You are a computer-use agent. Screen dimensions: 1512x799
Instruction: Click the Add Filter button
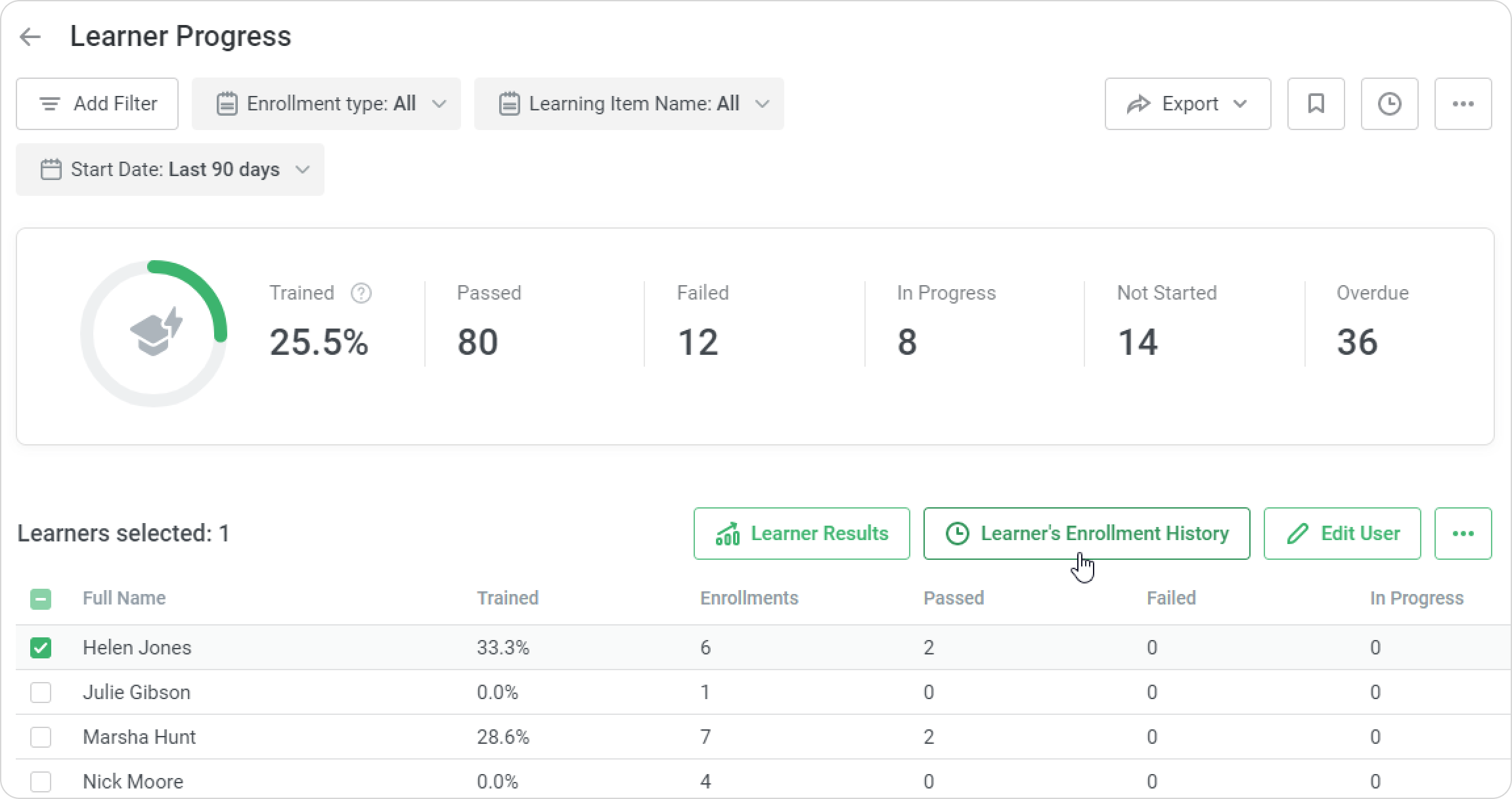point(97,104)
